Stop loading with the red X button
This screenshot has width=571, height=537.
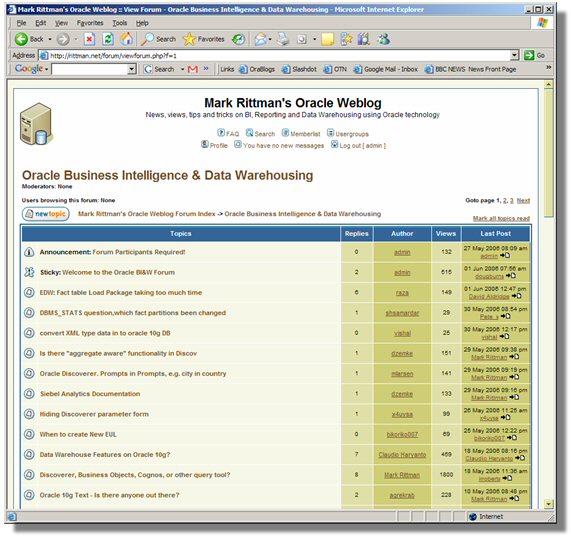point(89,39)
